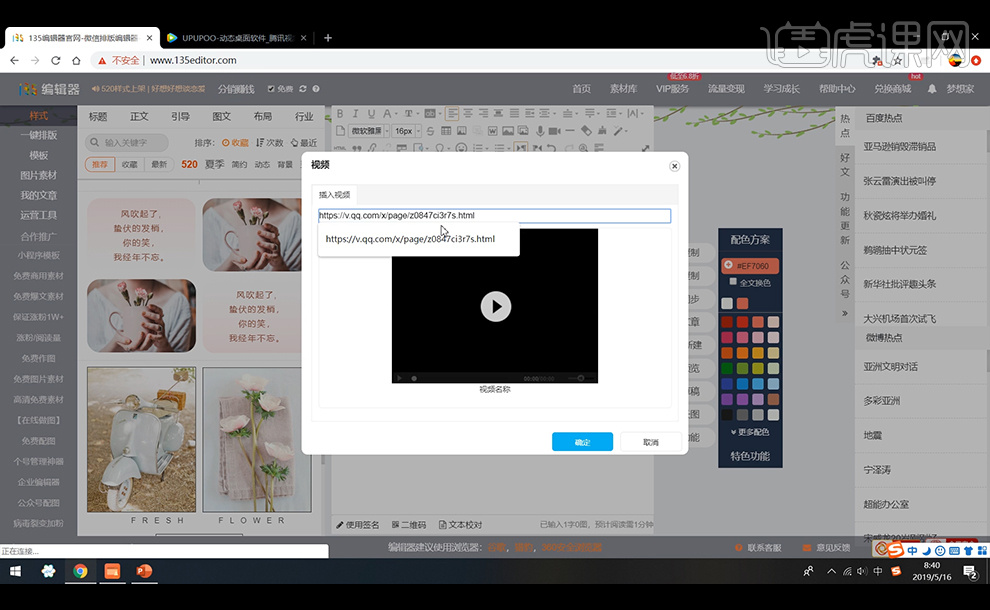Bookmark page with star icon
The width and height of the screenshot is (990, 610).
[897, 61]
